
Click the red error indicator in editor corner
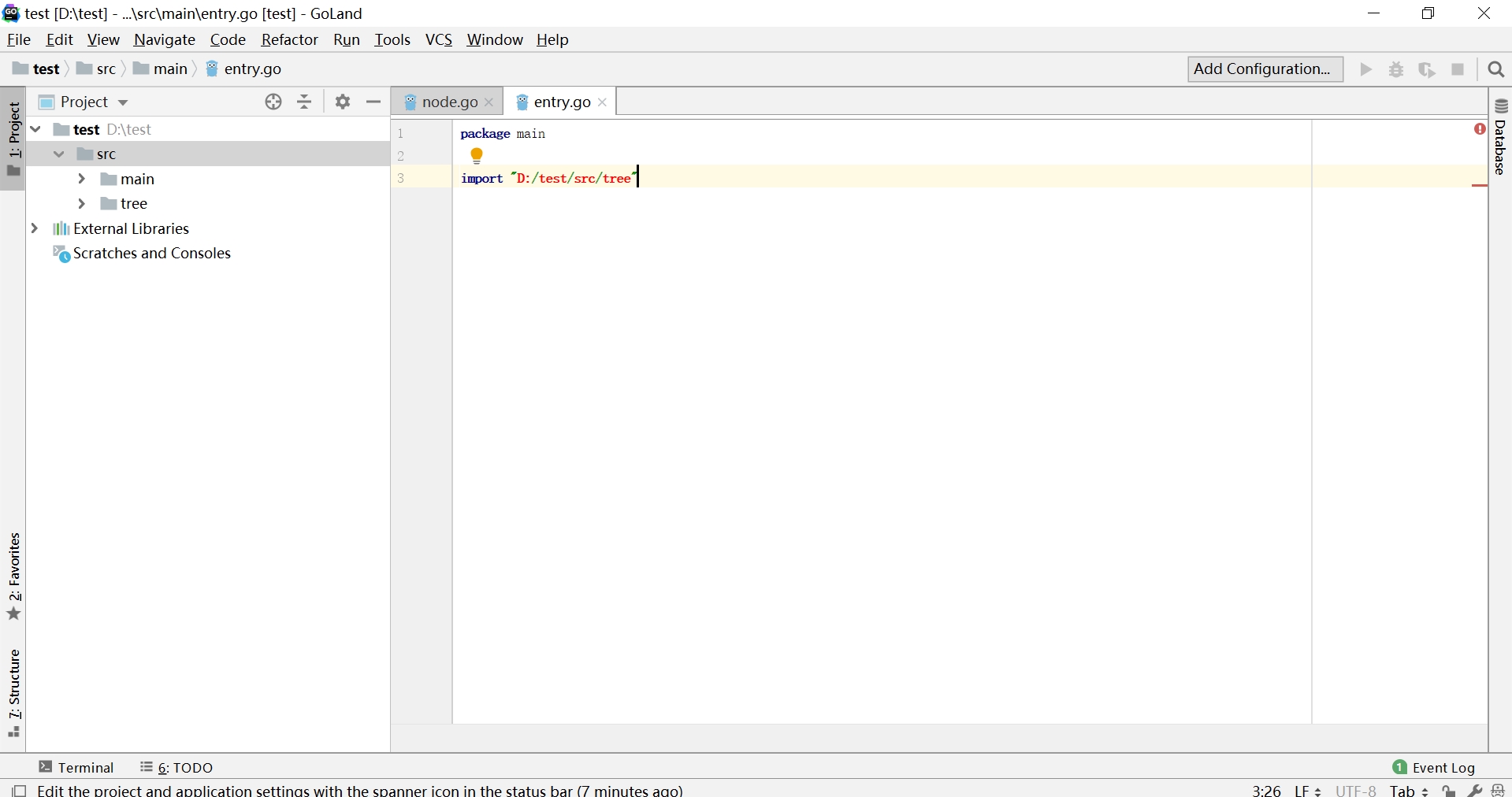point(1480,128)
